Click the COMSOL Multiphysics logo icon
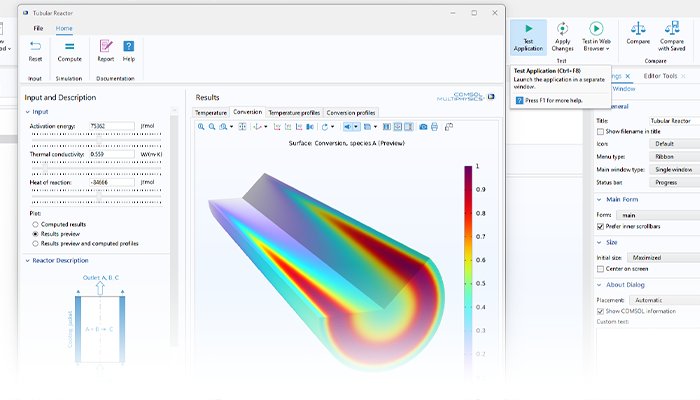This screenshot has height=400, width=700. (x=491, y=96)
